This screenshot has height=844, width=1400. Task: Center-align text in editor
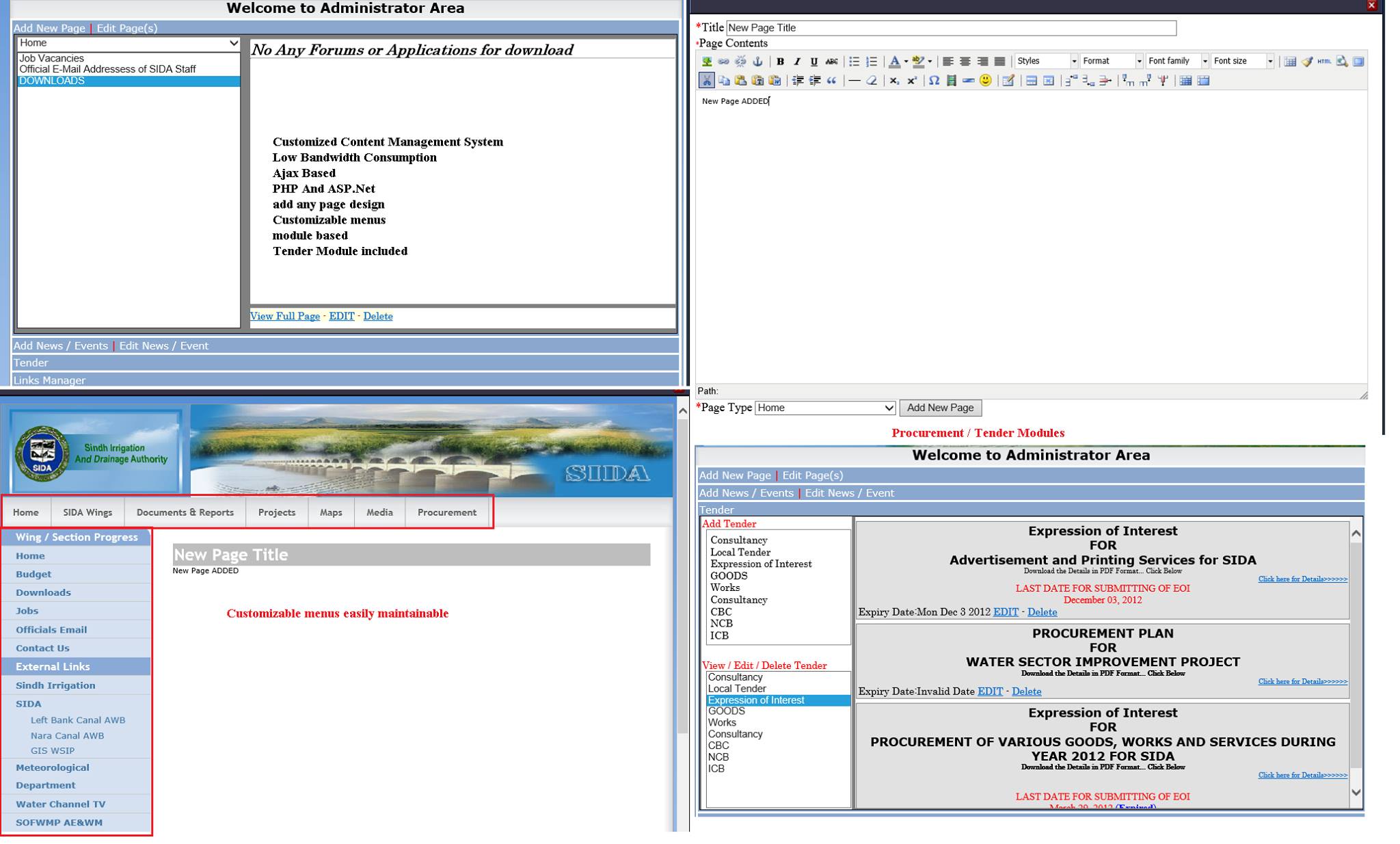point(965,62)
